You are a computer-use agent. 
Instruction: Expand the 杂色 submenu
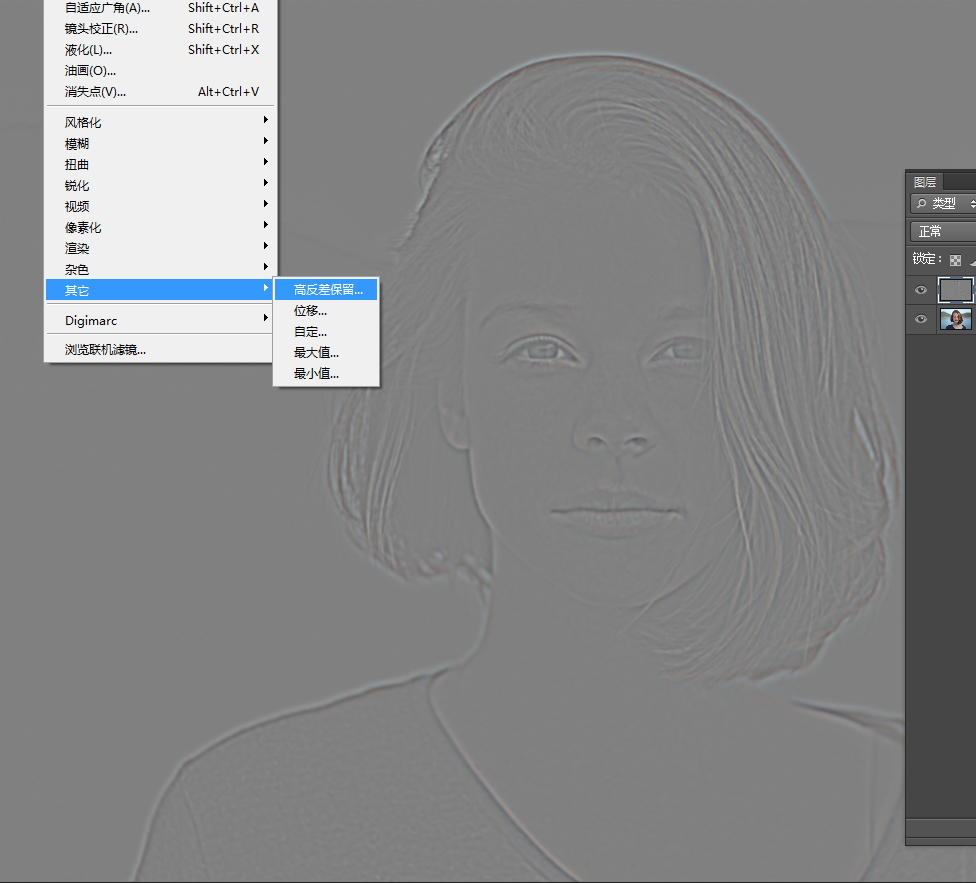coord(160,269)
